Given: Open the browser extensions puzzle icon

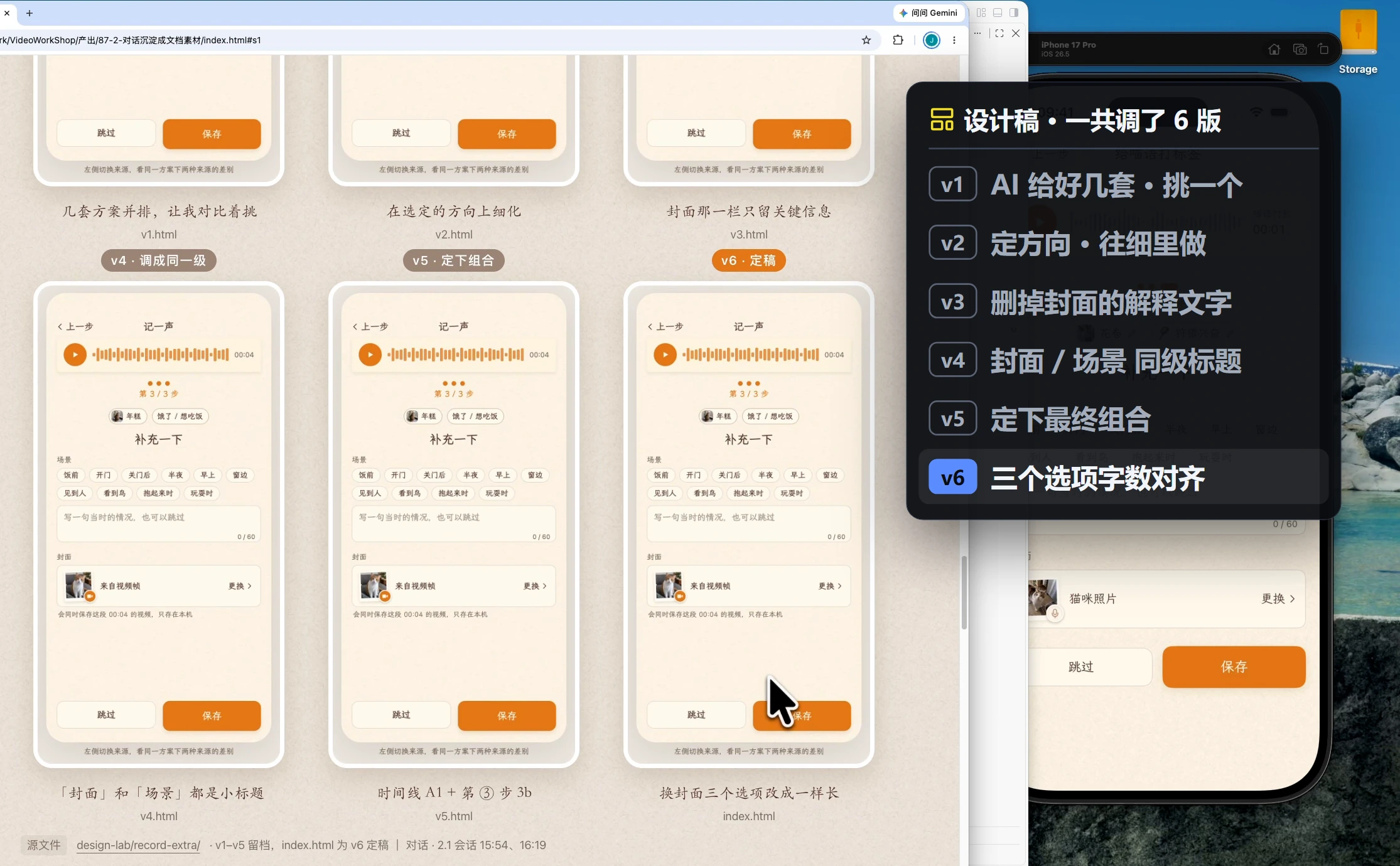Looking at the screenshot, I should point(898,40).
